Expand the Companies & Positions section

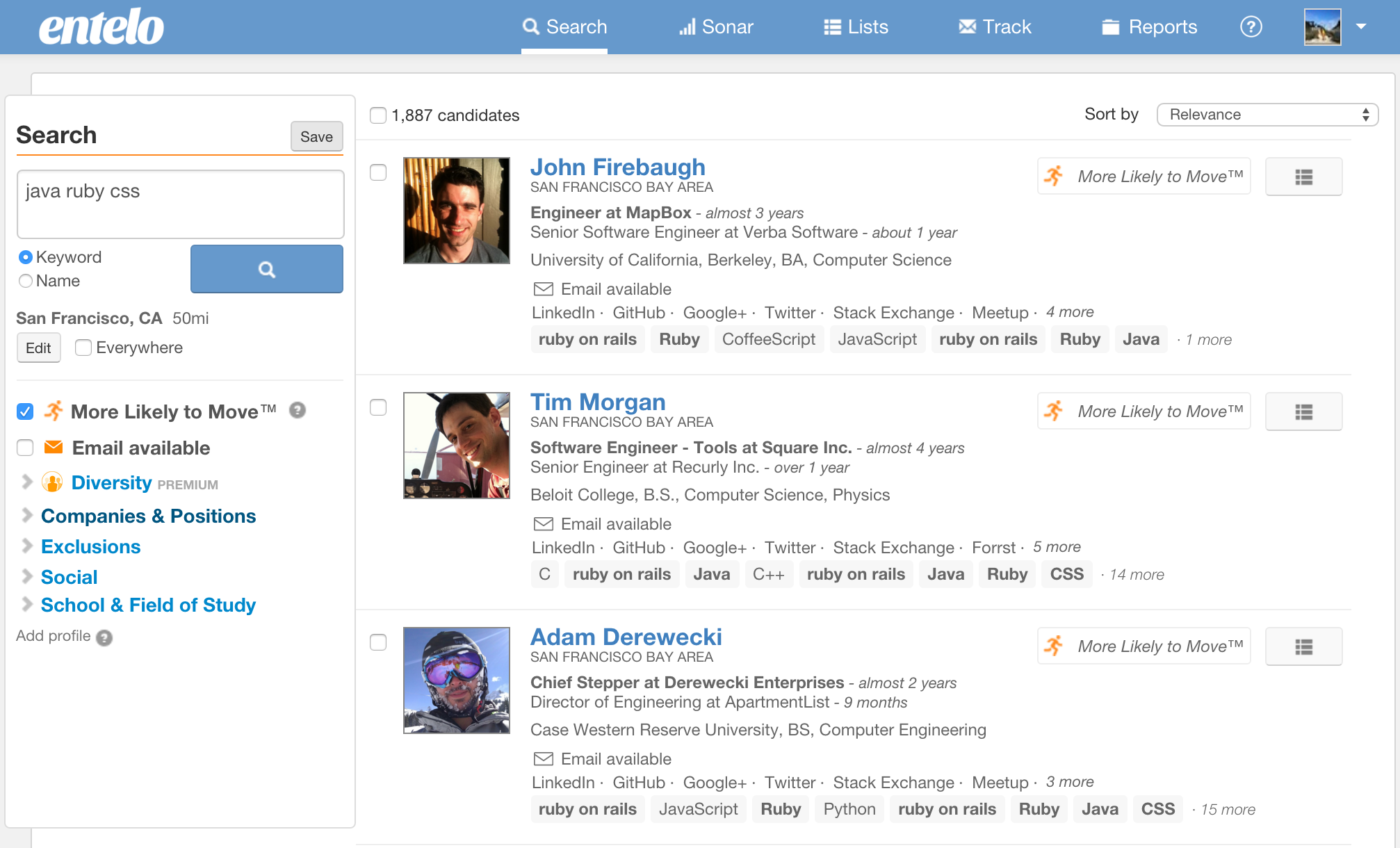(x=148, y=516)
